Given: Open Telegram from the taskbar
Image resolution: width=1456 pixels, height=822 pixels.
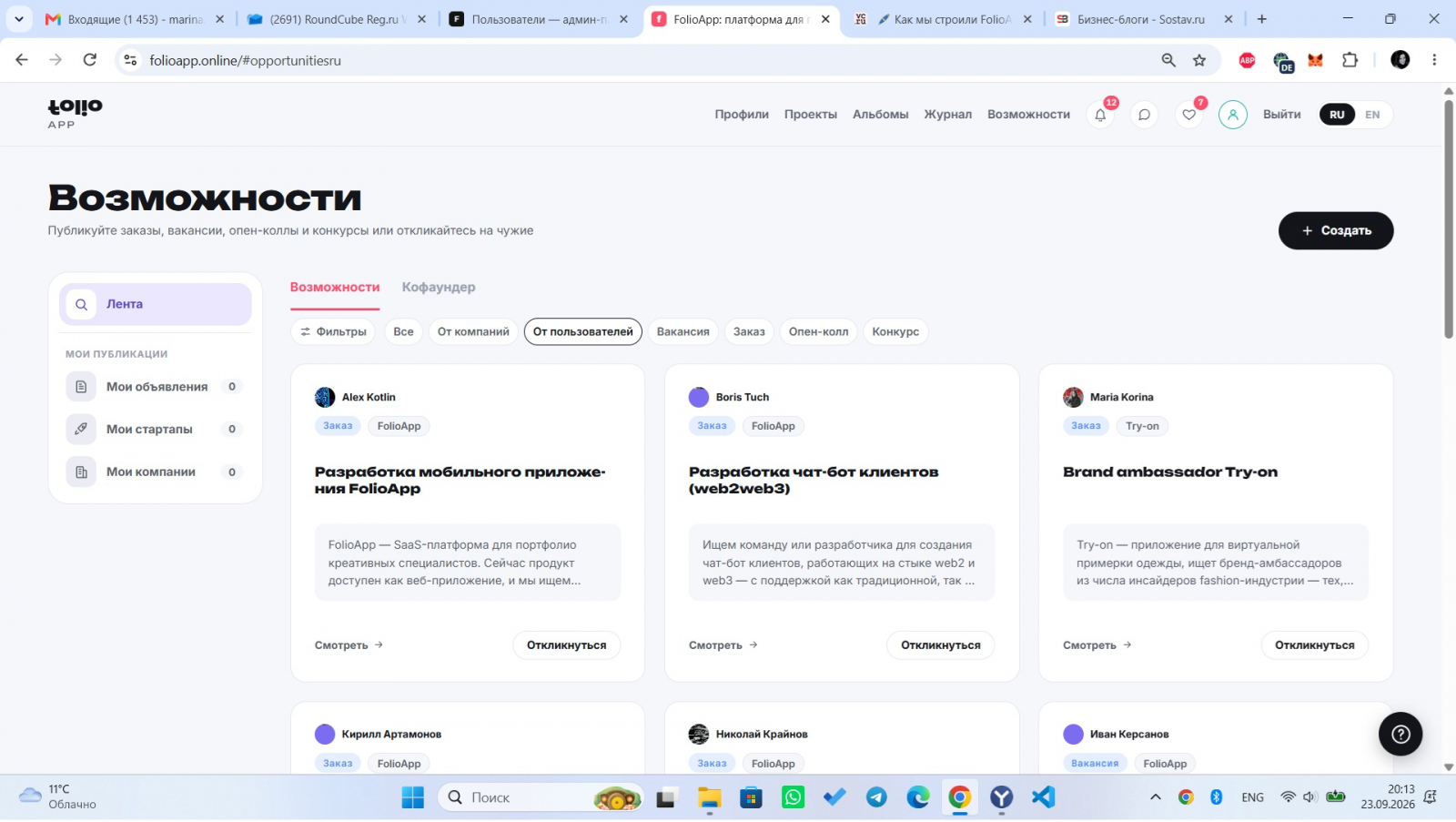Looking at the screenshot, I should (876, 797).
